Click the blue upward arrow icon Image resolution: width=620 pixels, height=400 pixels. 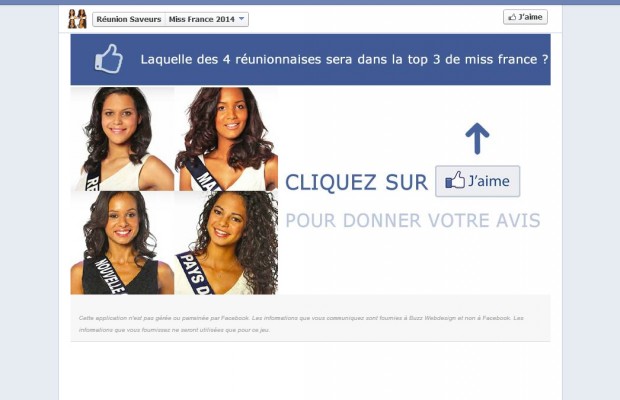(477, 138)
